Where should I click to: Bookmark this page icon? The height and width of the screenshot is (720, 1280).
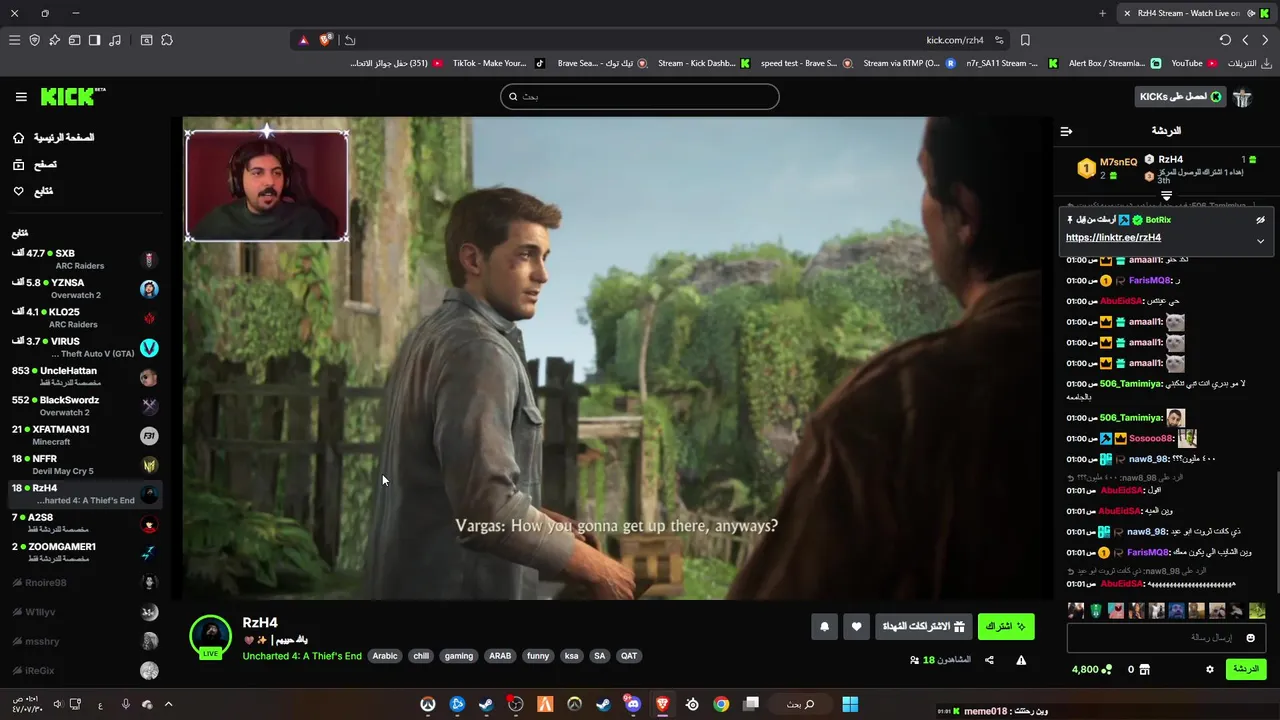(x=1025, y=40)
